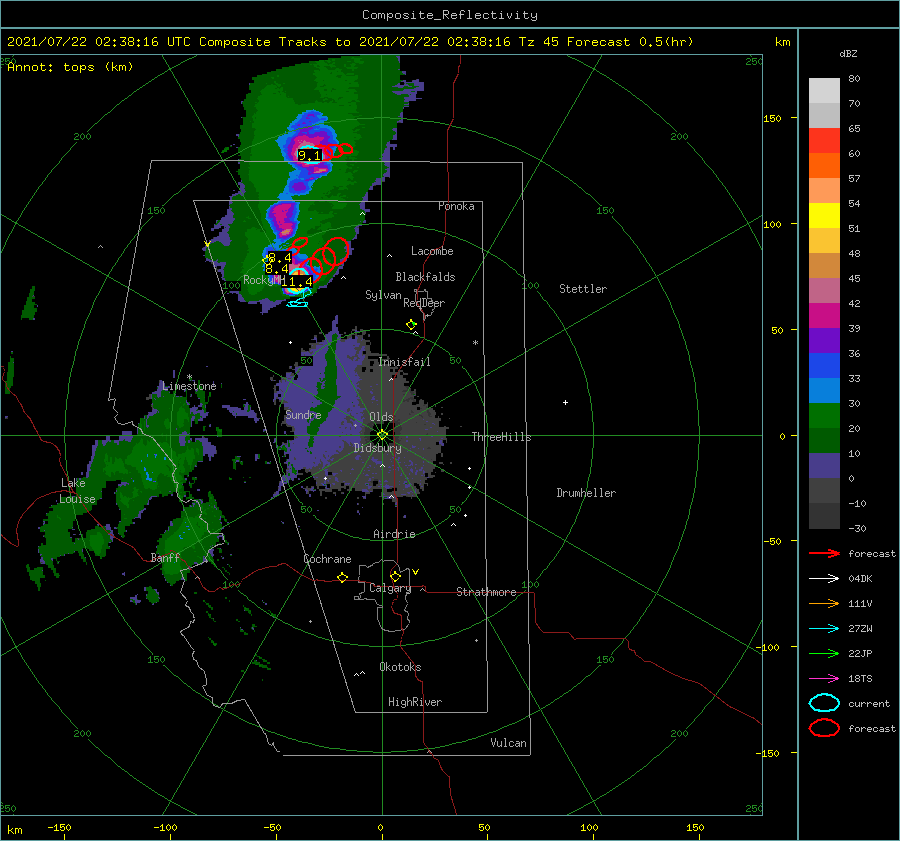Click the Sundre city label

(303, 414)
